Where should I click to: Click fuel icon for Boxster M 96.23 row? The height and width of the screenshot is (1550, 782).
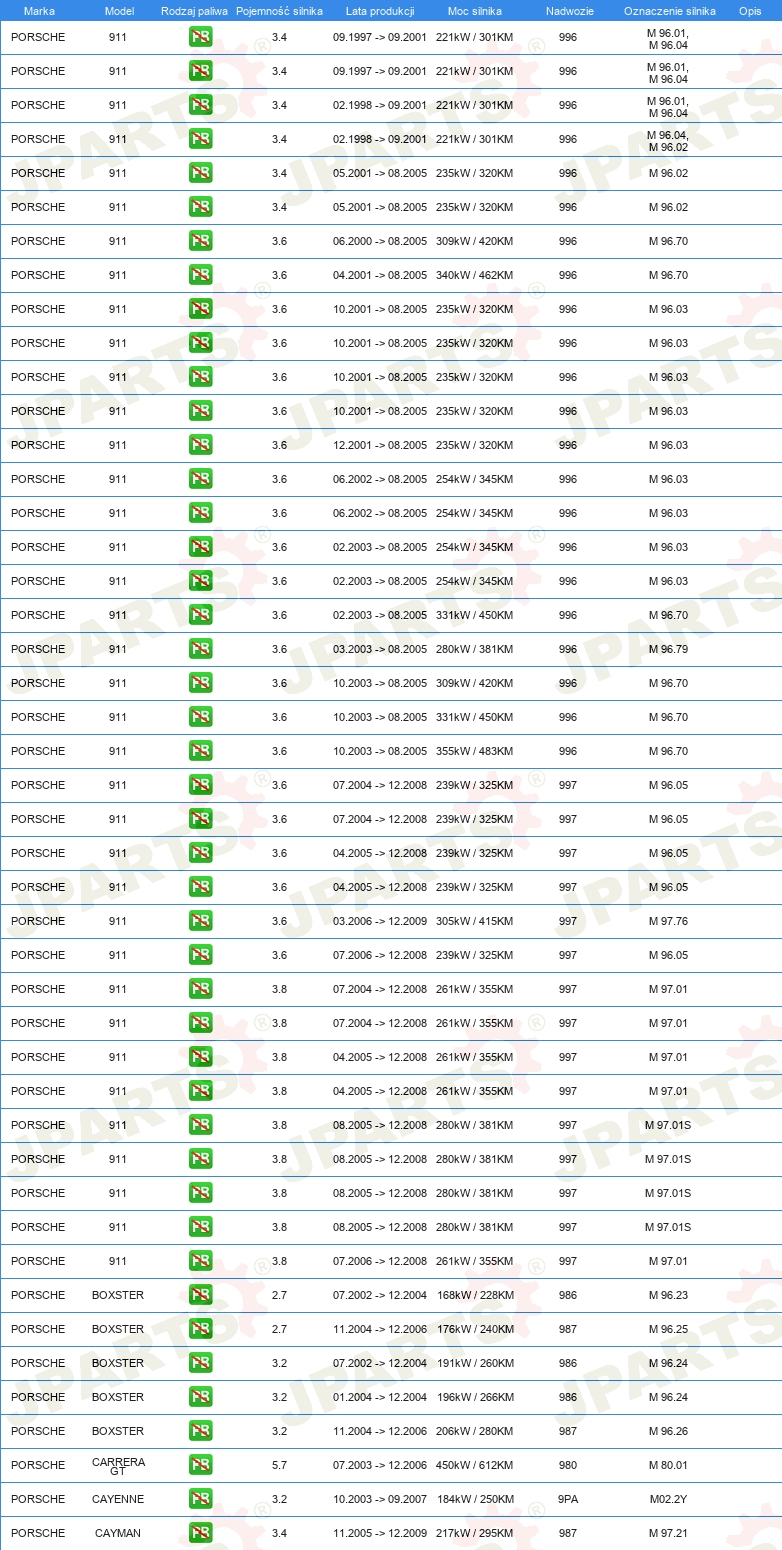[x=200, y=1295]
